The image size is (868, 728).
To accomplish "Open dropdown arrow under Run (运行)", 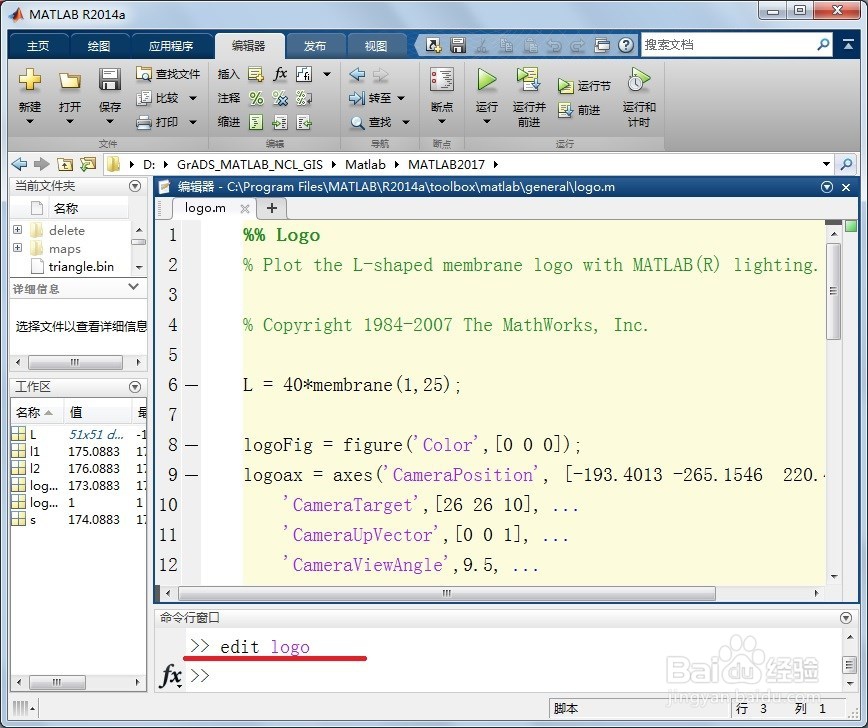I will (487, 121).
